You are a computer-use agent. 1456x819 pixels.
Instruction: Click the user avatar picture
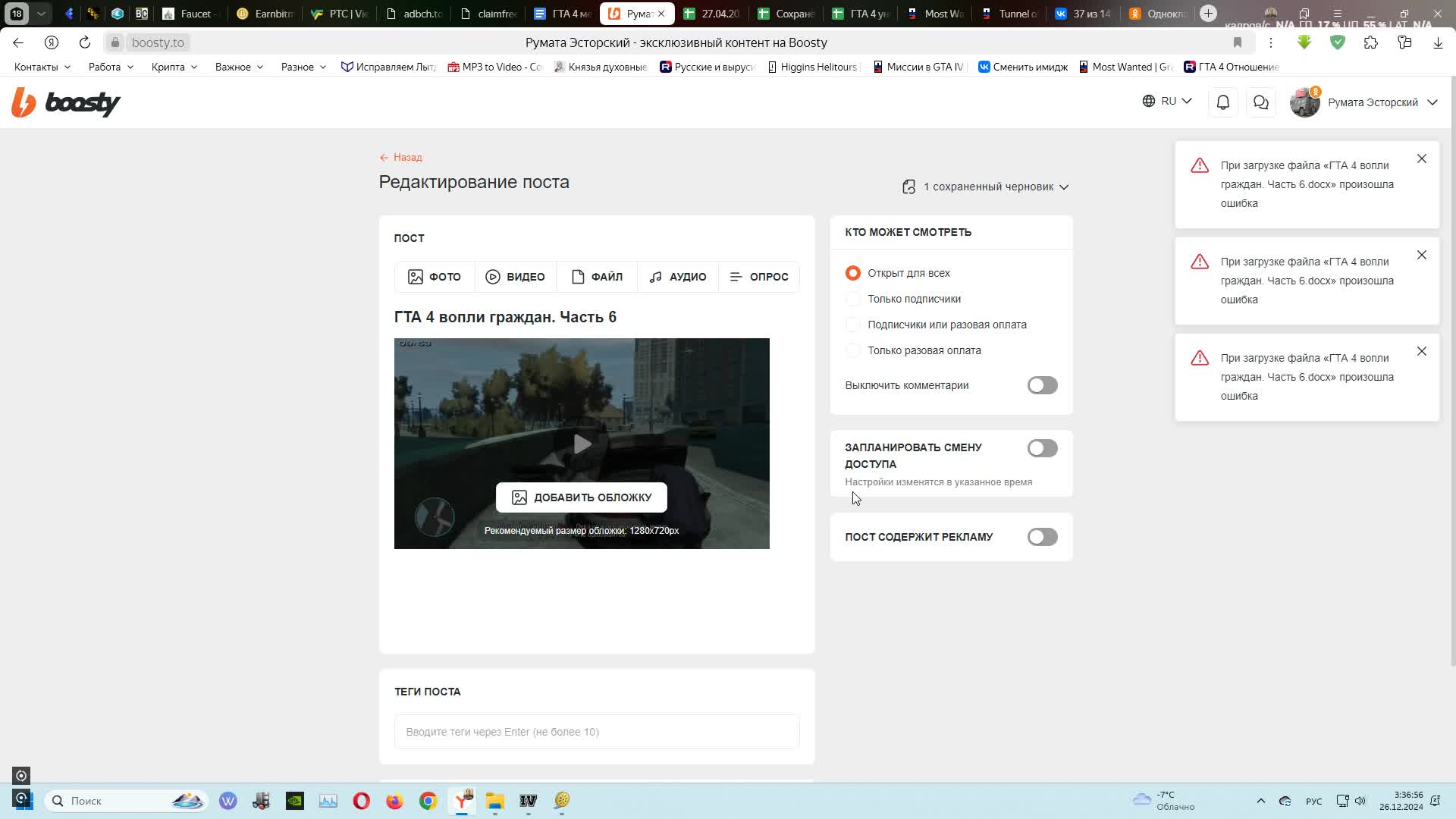(1304, 102)
